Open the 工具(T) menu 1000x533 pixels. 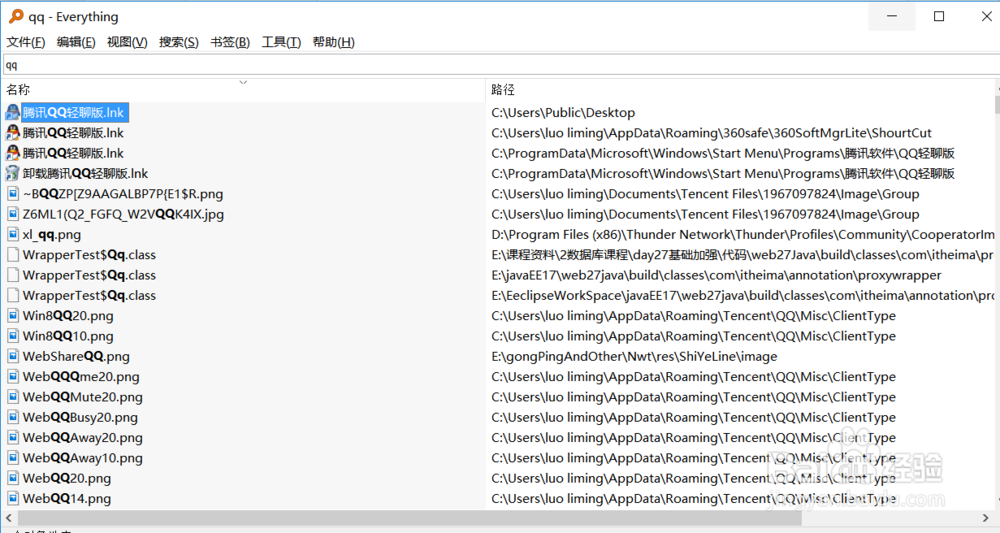[x=281, y=42]
